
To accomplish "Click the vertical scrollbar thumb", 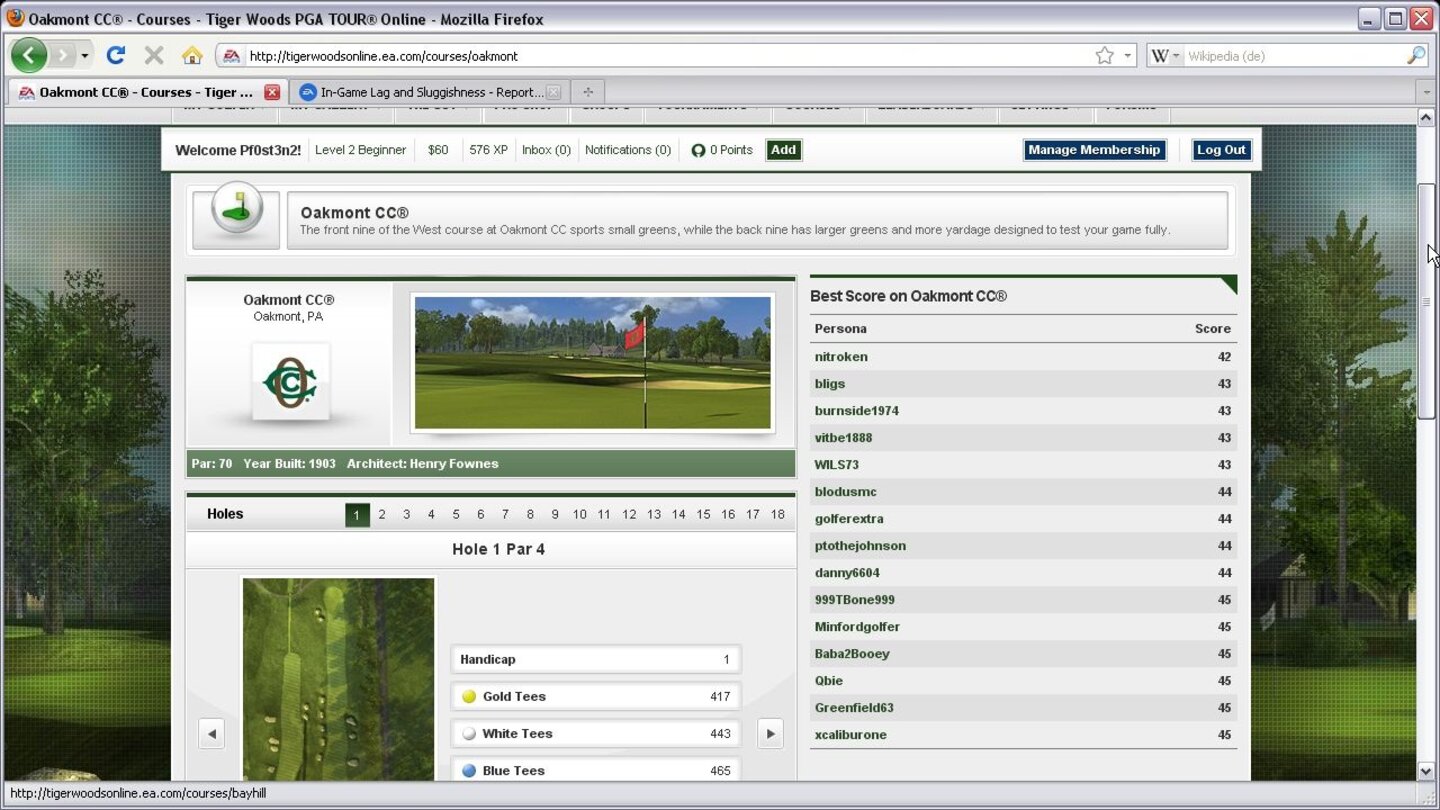I will tap(1427, 301).
